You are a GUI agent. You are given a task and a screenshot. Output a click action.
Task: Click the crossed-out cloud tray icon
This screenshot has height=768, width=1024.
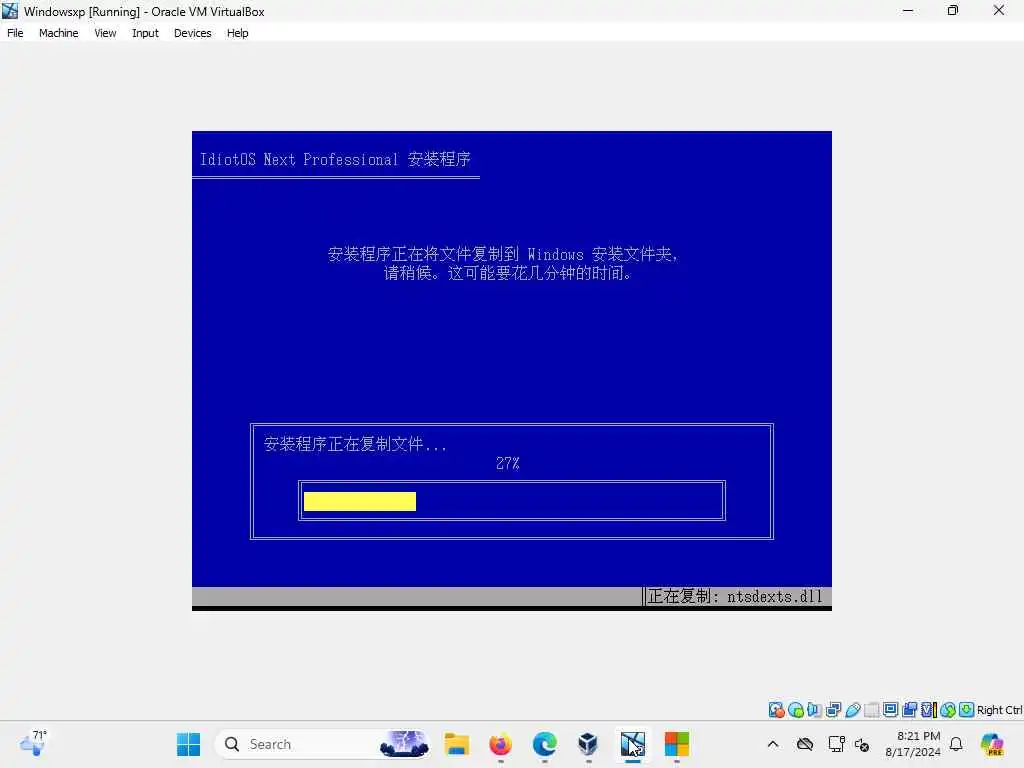tap(805, 744)
